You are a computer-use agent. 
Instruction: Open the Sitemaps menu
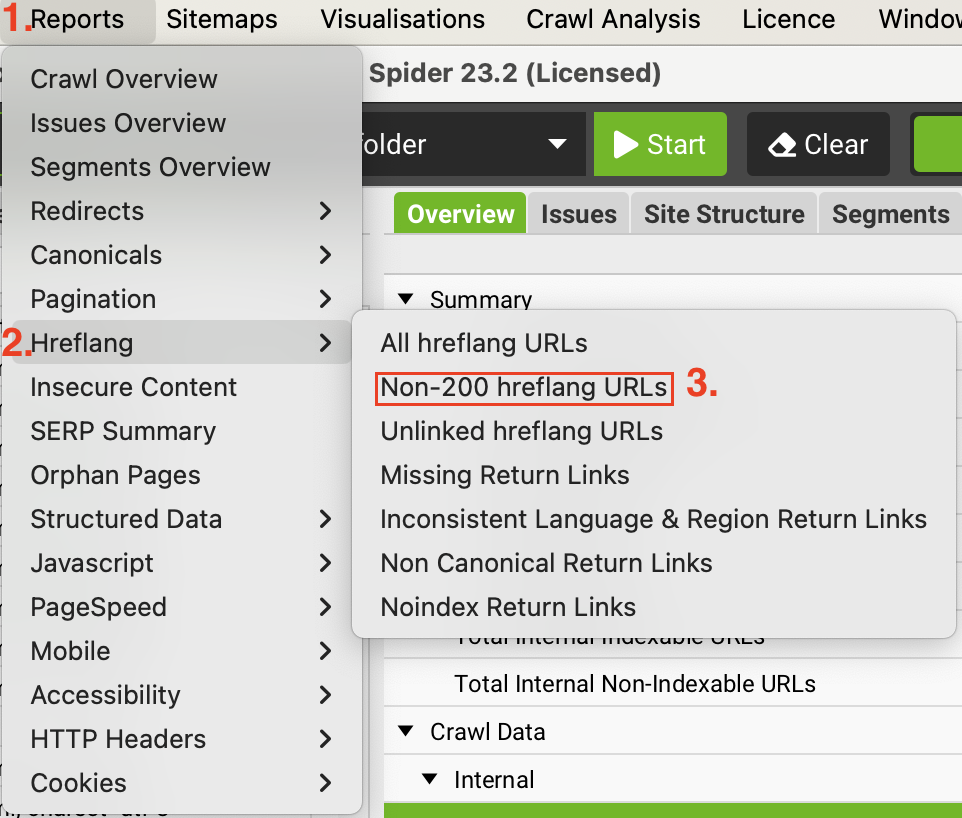coord(222,19)
